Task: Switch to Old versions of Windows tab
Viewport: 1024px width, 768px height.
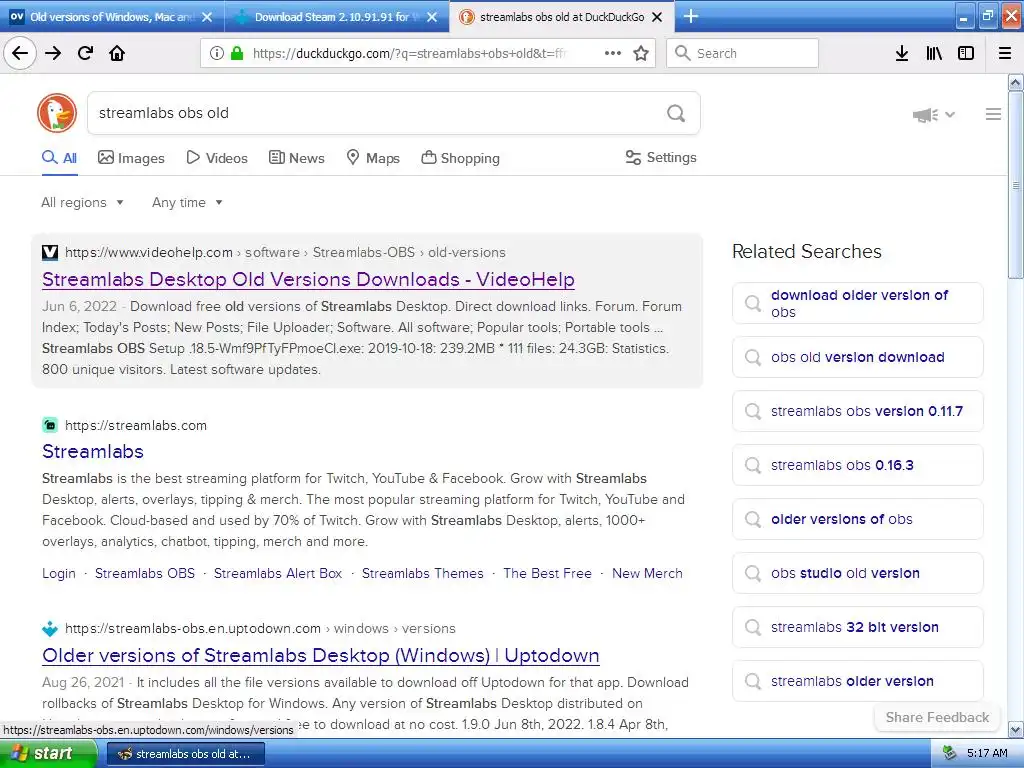Action: 112,17
